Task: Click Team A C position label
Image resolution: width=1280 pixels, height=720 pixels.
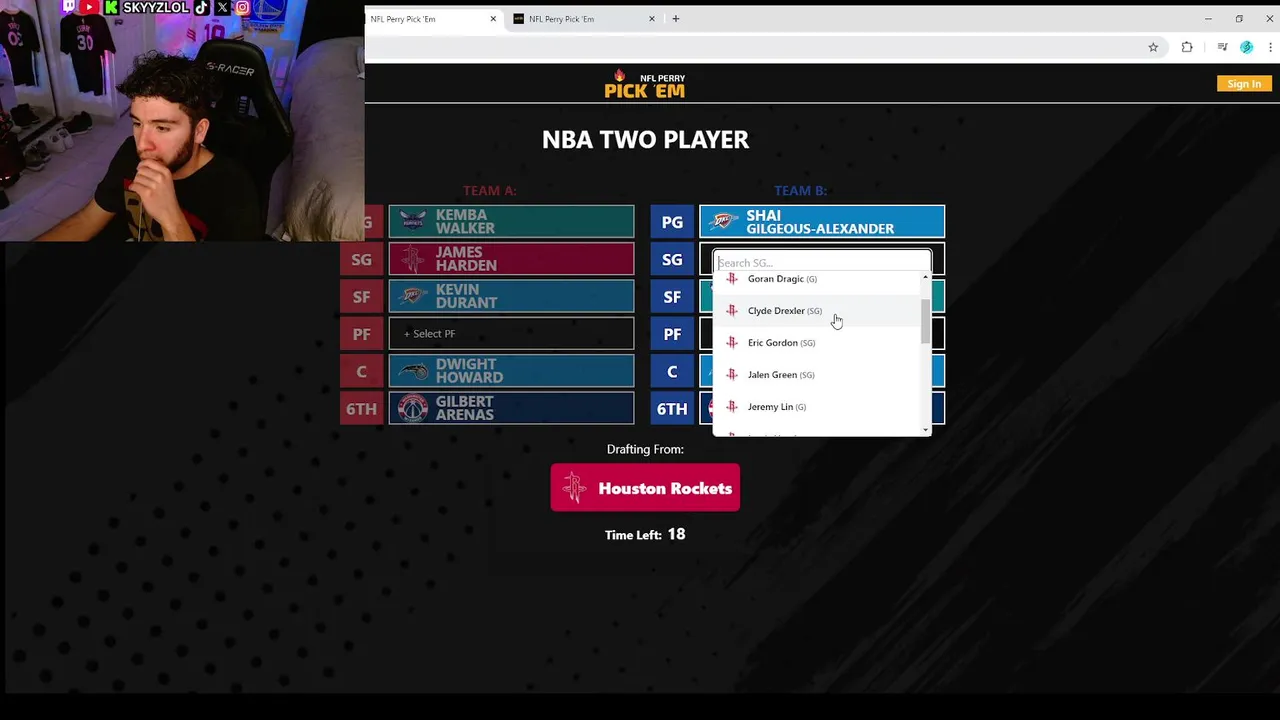Action: 361,371
